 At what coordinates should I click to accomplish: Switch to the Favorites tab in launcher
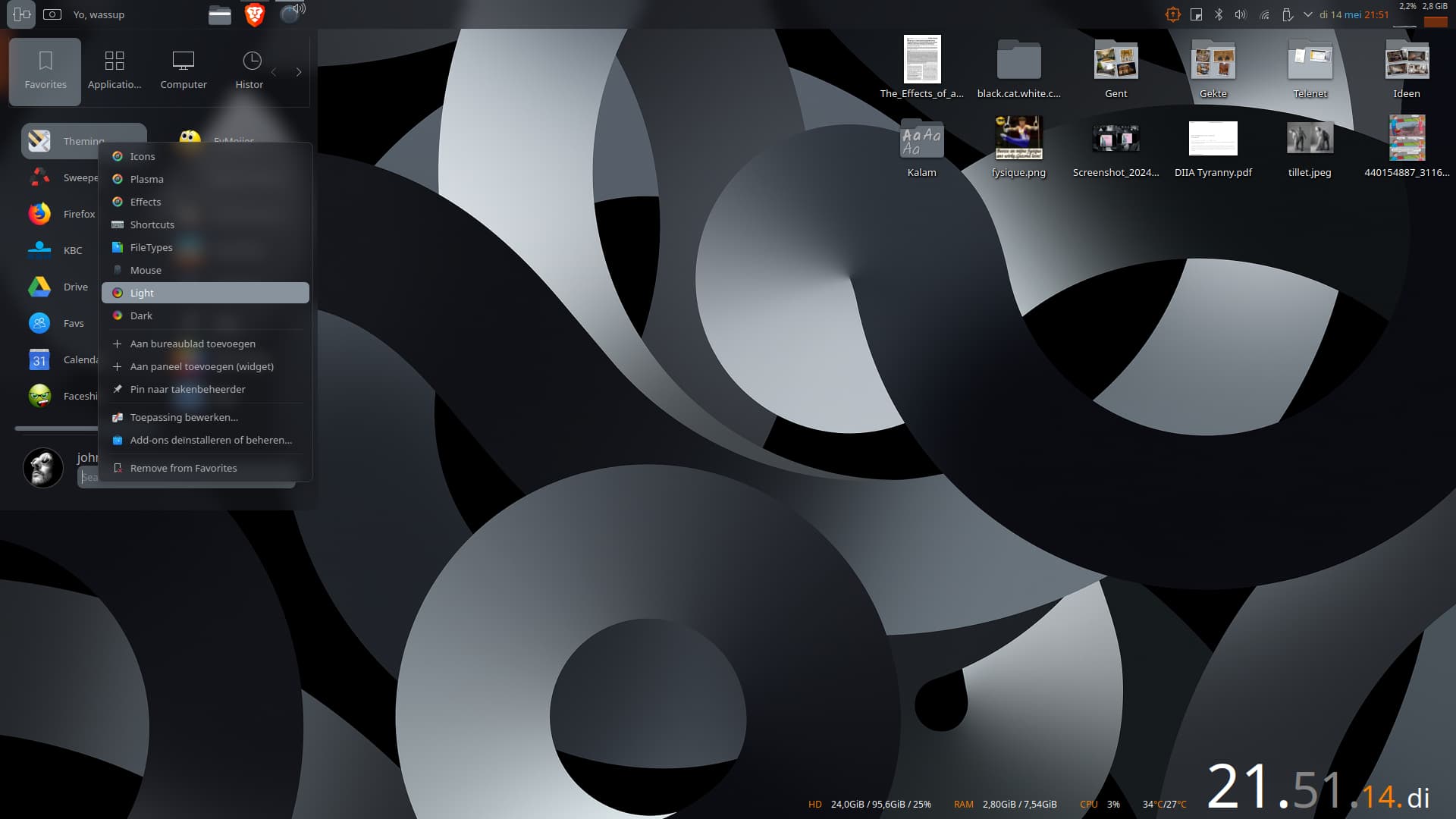point(45,71)
